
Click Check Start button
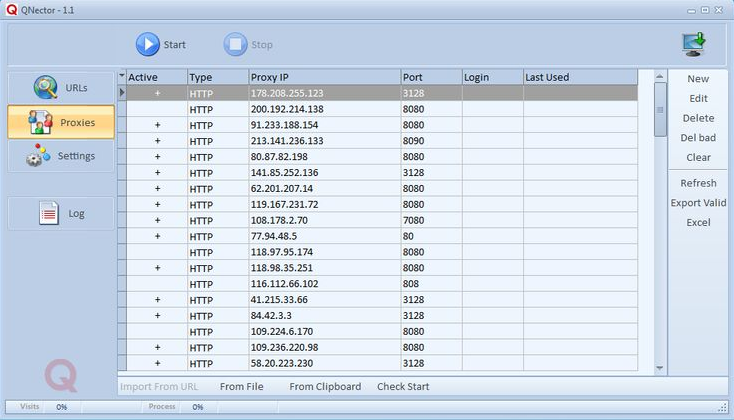[403, 387]
